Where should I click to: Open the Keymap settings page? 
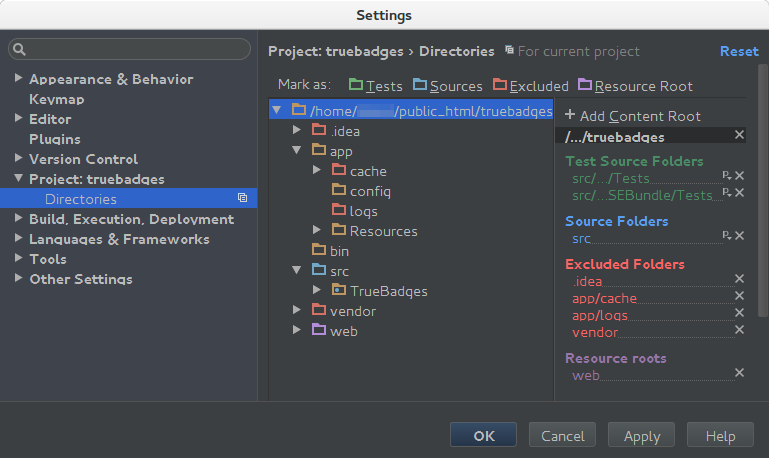[56, 99]
